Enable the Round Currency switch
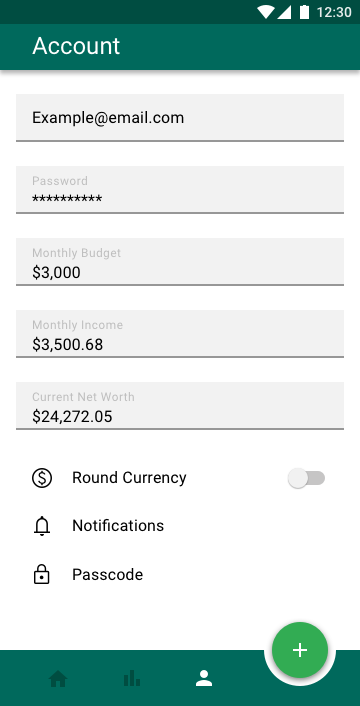 [x=306, y=478]
